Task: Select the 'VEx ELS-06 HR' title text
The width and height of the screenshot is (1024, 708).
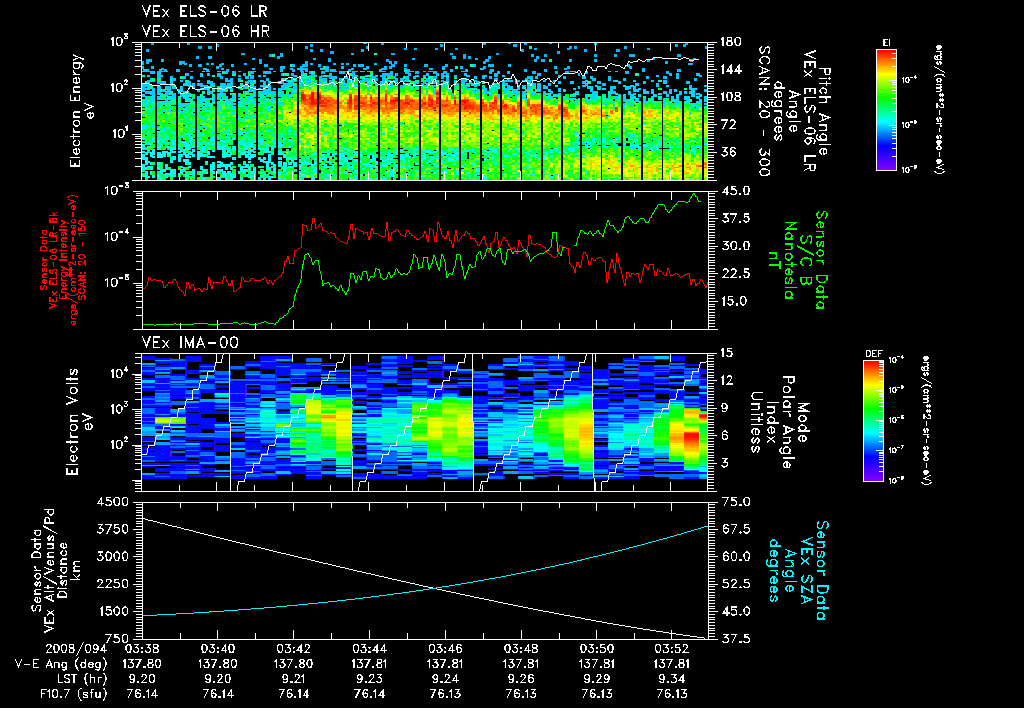Action: pos(206,31)
